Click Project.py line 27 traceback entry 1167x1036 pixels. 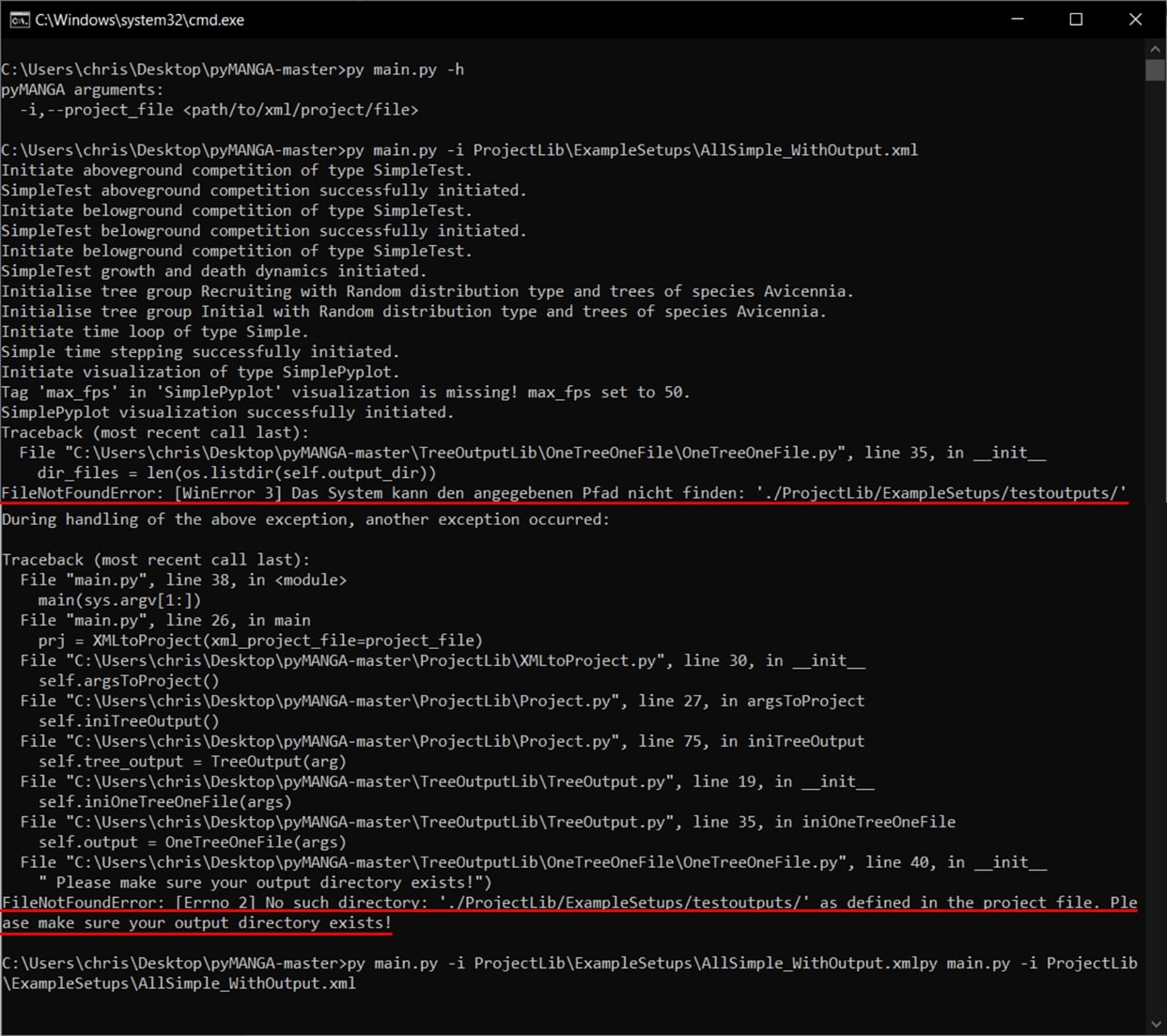[443, 702]
